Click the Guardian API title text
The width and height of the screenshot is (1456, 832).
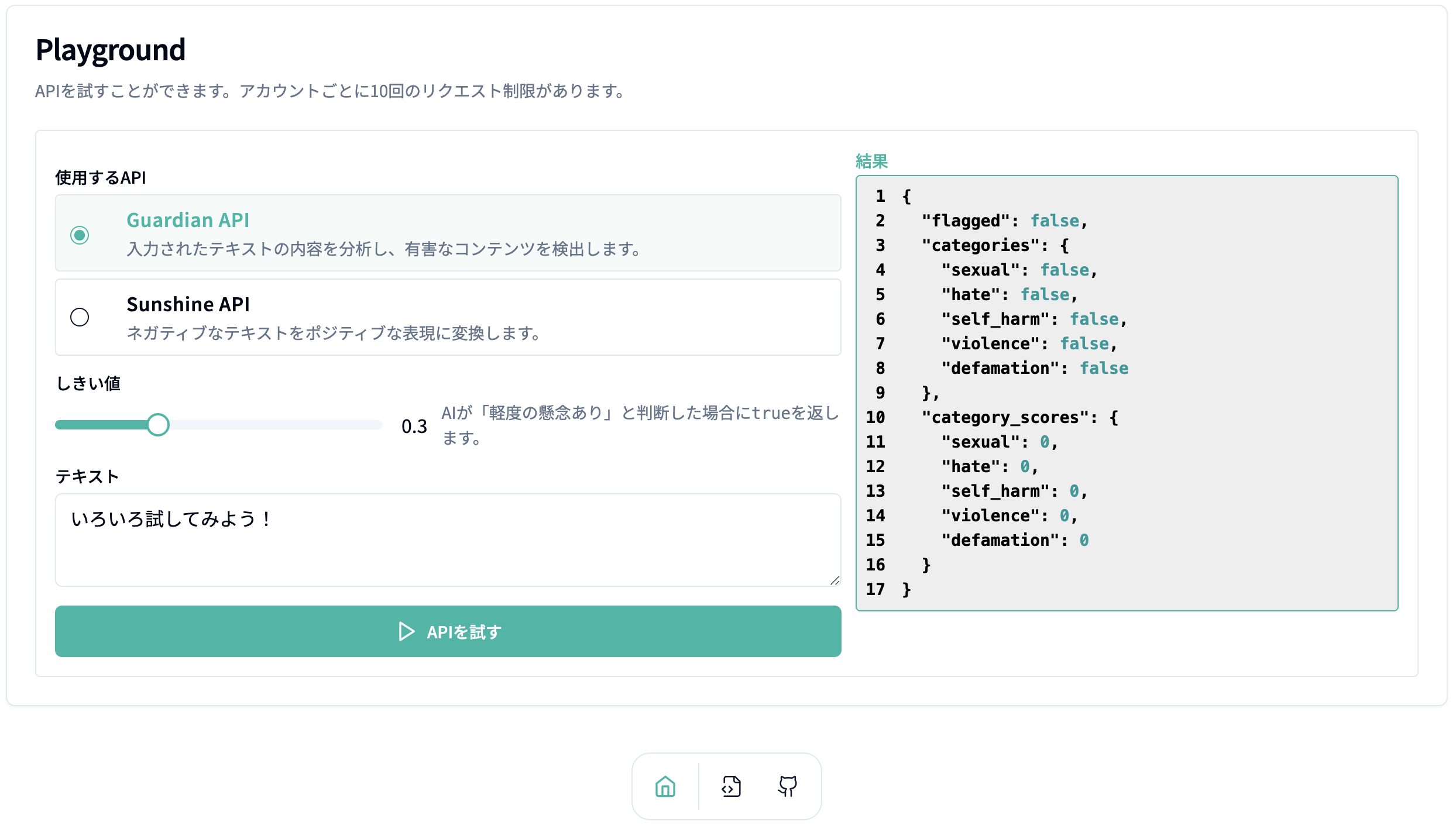click(188, 220)
